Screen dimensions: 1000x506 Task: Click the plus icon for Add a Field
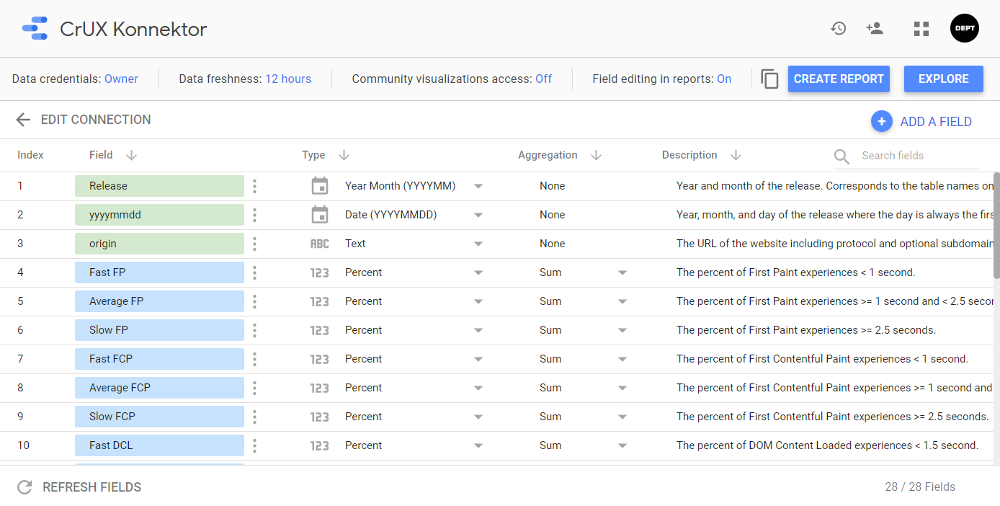click(881, 121)
